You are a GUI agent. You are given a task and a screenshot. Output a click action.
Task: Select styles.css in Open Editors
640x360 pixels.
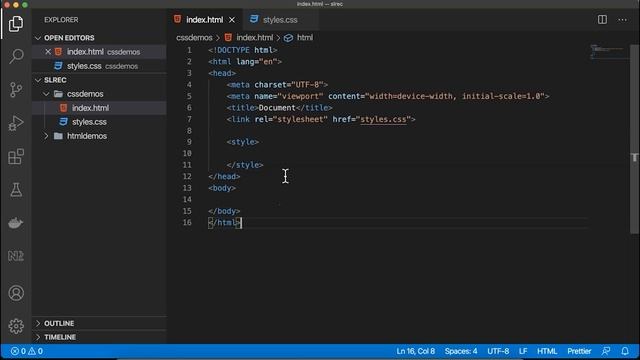point(100,66)
